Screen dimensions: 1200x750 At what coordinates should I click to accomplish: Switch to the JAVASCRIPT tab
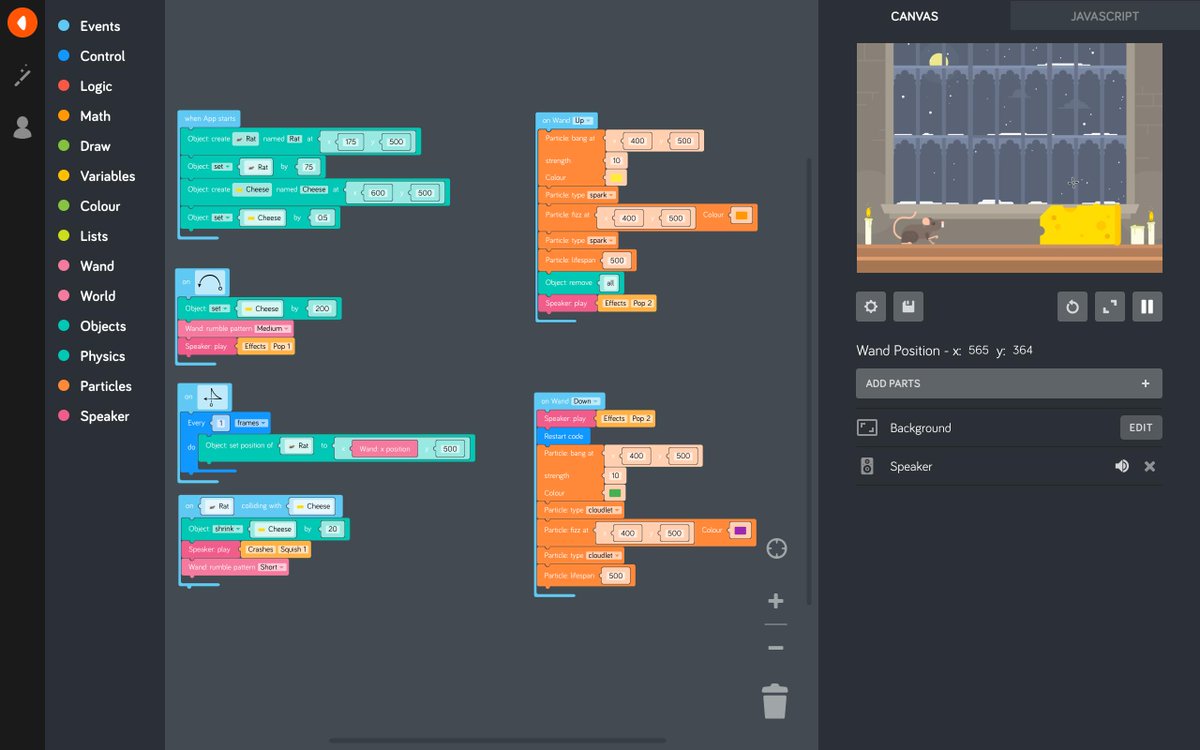(1105, 15)
